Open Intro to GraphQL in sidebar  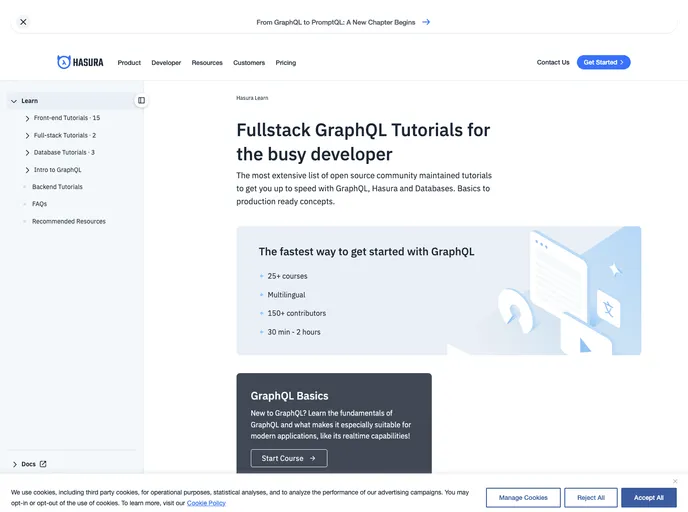point(57,170)
